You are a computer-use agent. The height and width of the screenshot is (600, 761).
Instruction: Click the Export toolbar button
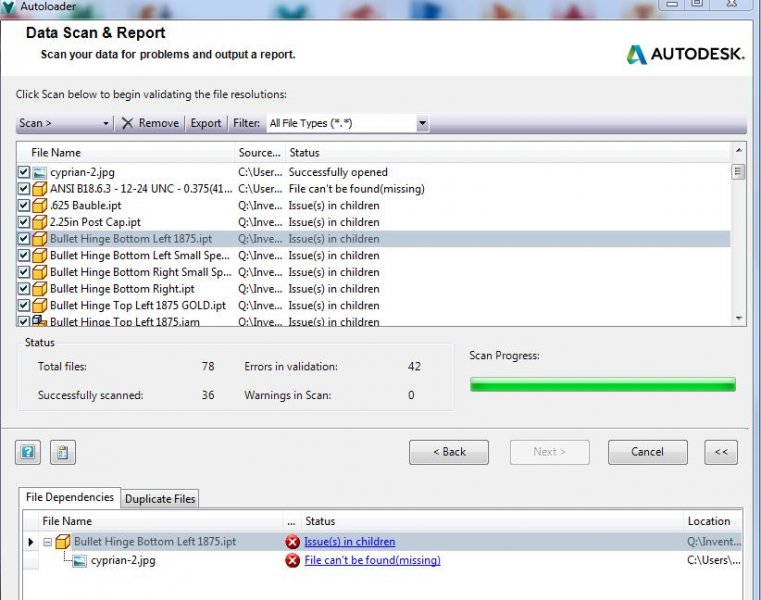point(206,123)
